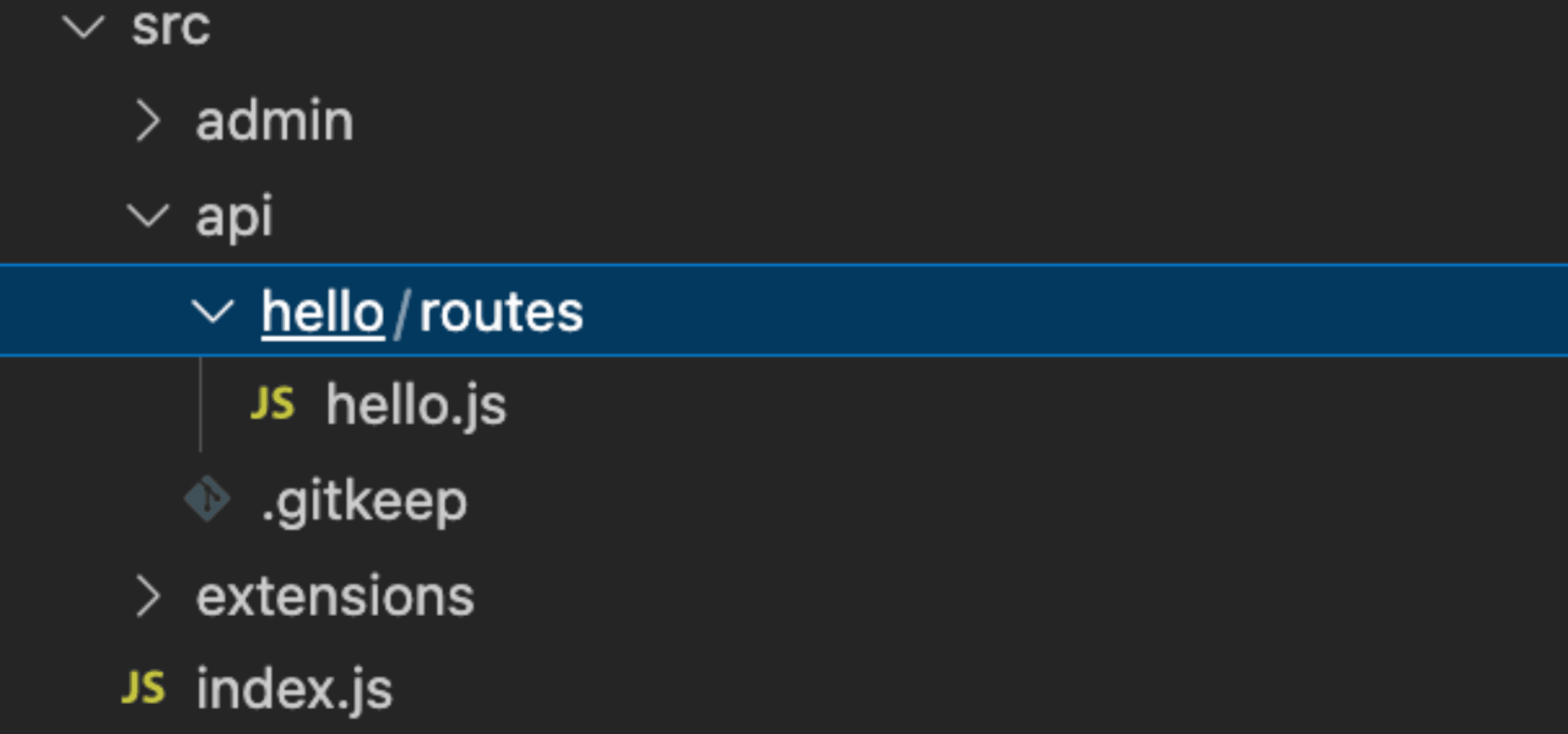
Task: Select the extensions folder name
Action: tap(335, 596)
